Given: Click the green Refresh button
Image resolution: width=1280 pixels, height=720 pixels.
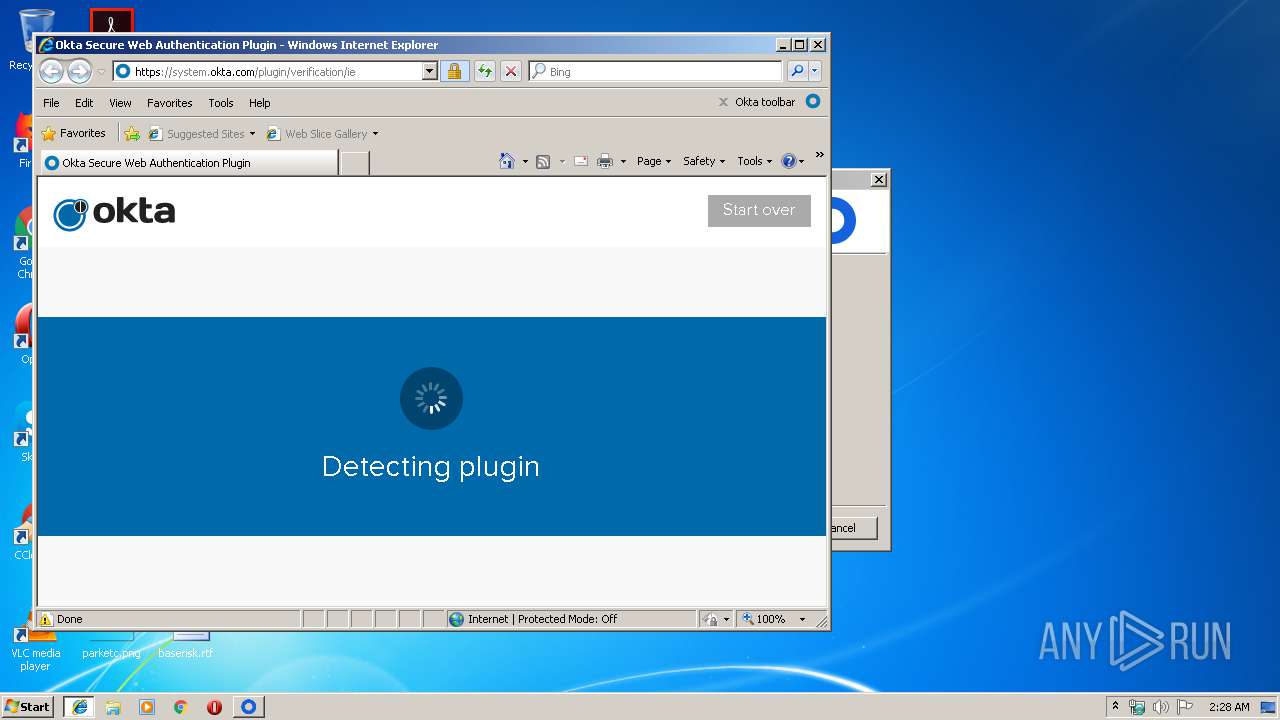Looking at the screenshot, I should click(x=484, y=71).
